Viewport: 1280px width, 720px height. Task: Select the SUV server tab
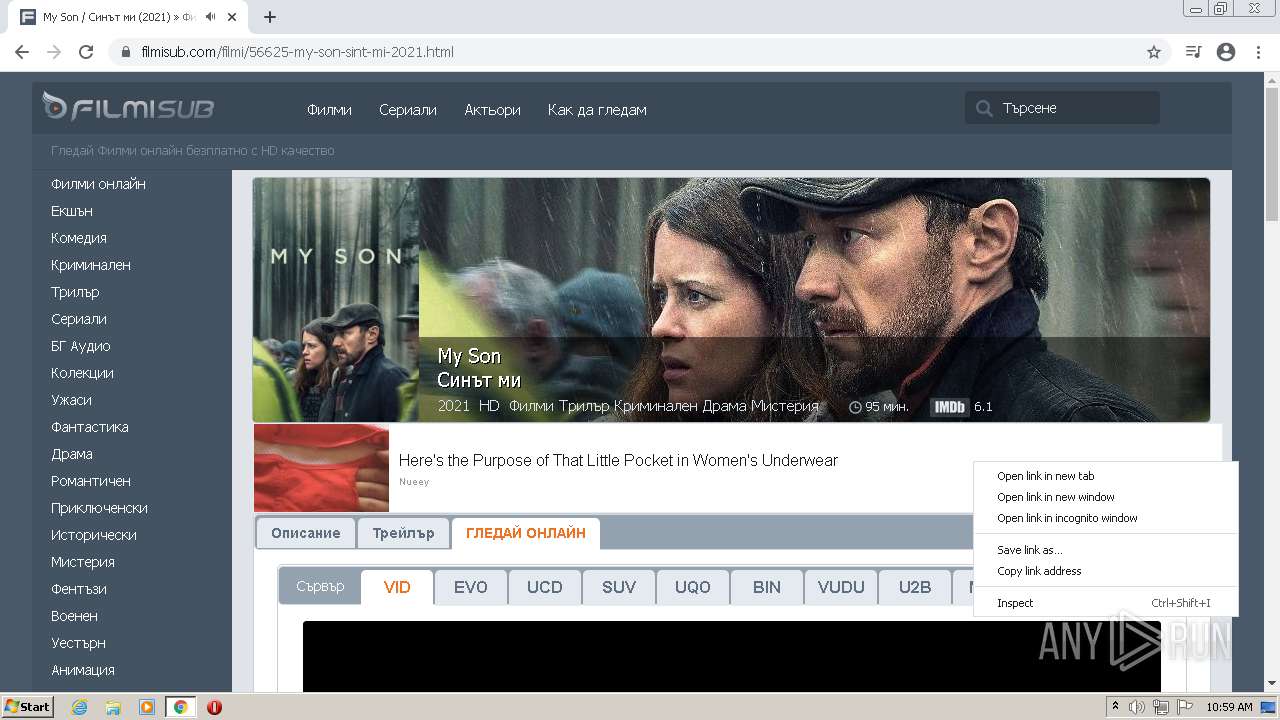pyautogui.click(x=619, y=587)
